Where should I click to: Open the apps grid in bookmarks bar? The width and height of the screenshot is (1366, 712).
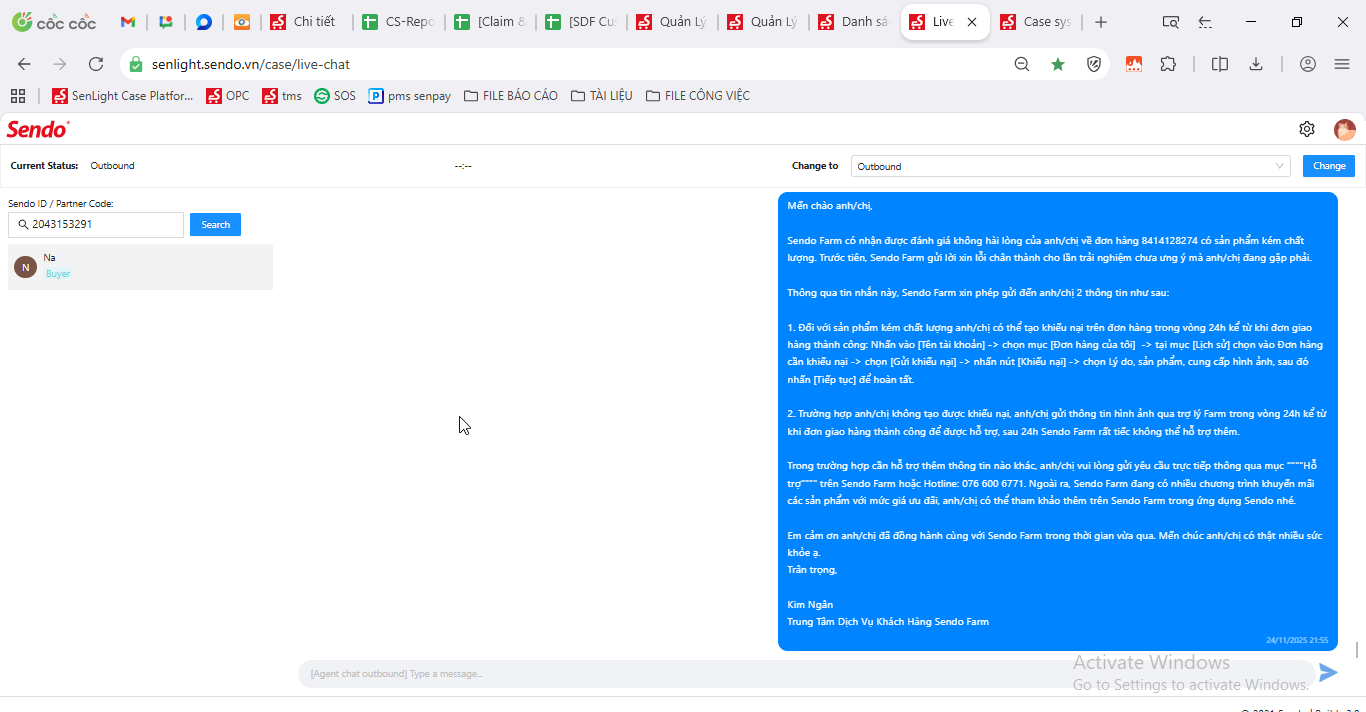18,96
